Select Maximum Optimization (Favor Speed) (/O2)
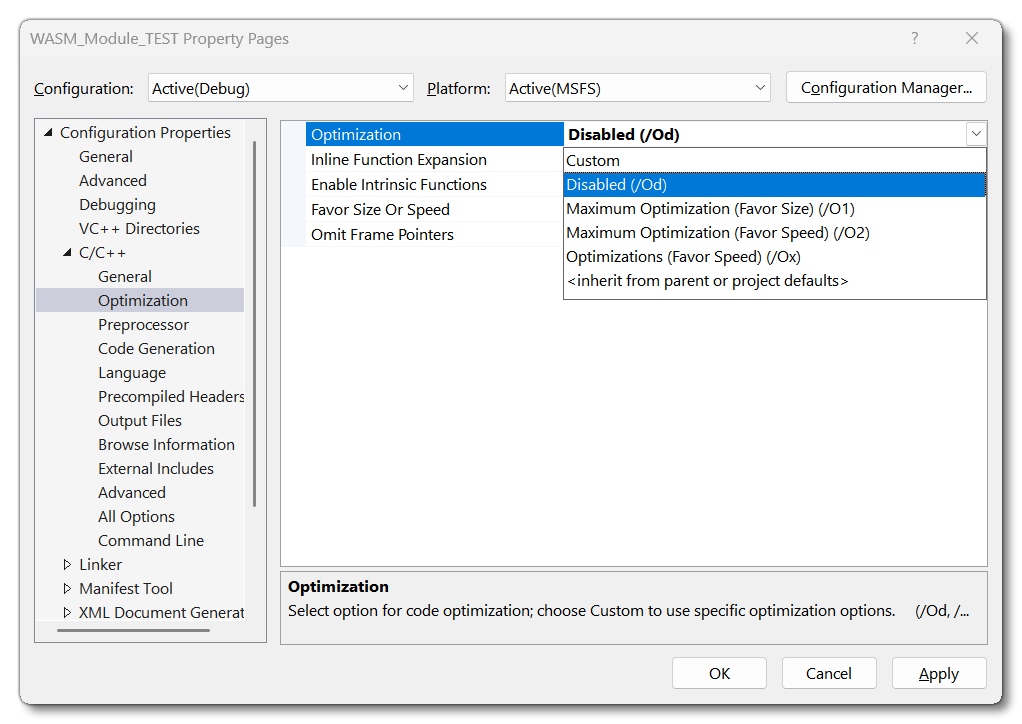 pyautogui.click(x=717, y=233)
